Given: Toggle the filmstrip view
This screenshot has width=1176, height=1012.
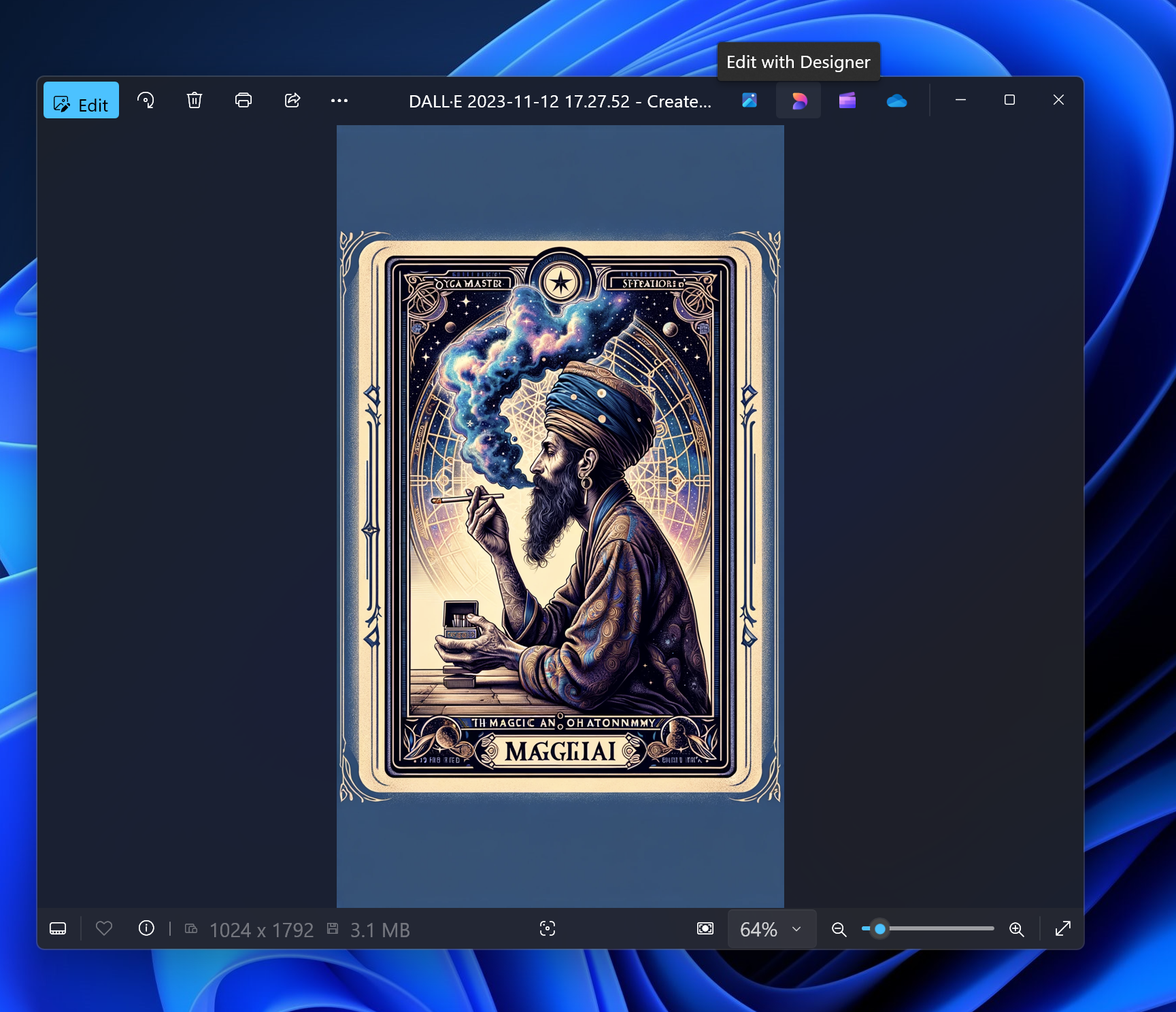Looking at the screenshot, I should 58,929.
